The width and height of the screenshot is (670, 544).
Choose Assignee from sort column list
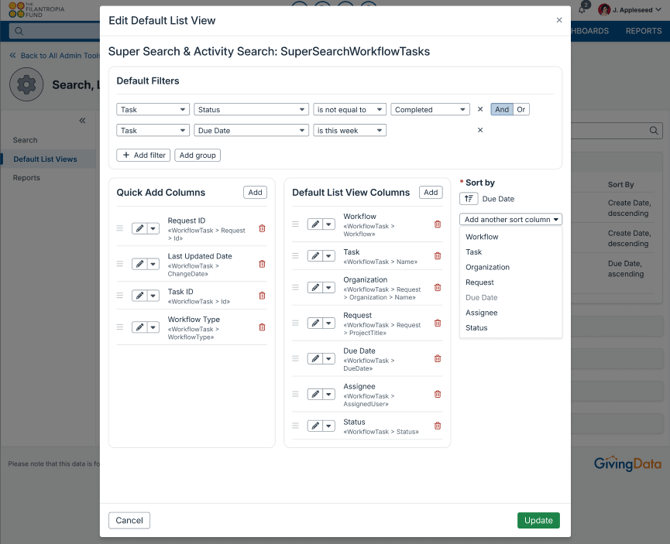point(481,313)
